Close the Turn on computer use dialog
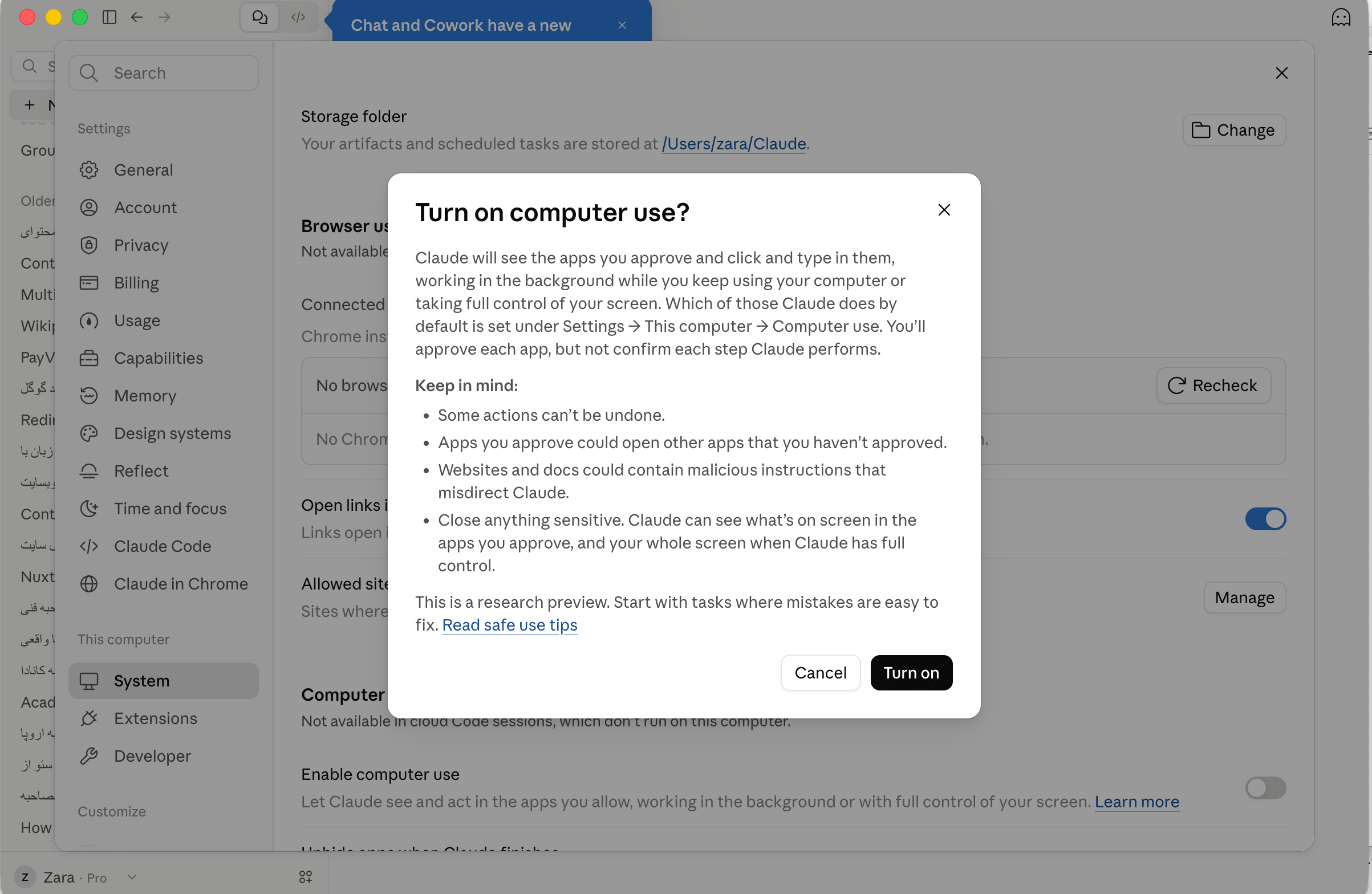This screenshot has height=894, width=1372. click(944, 210)
